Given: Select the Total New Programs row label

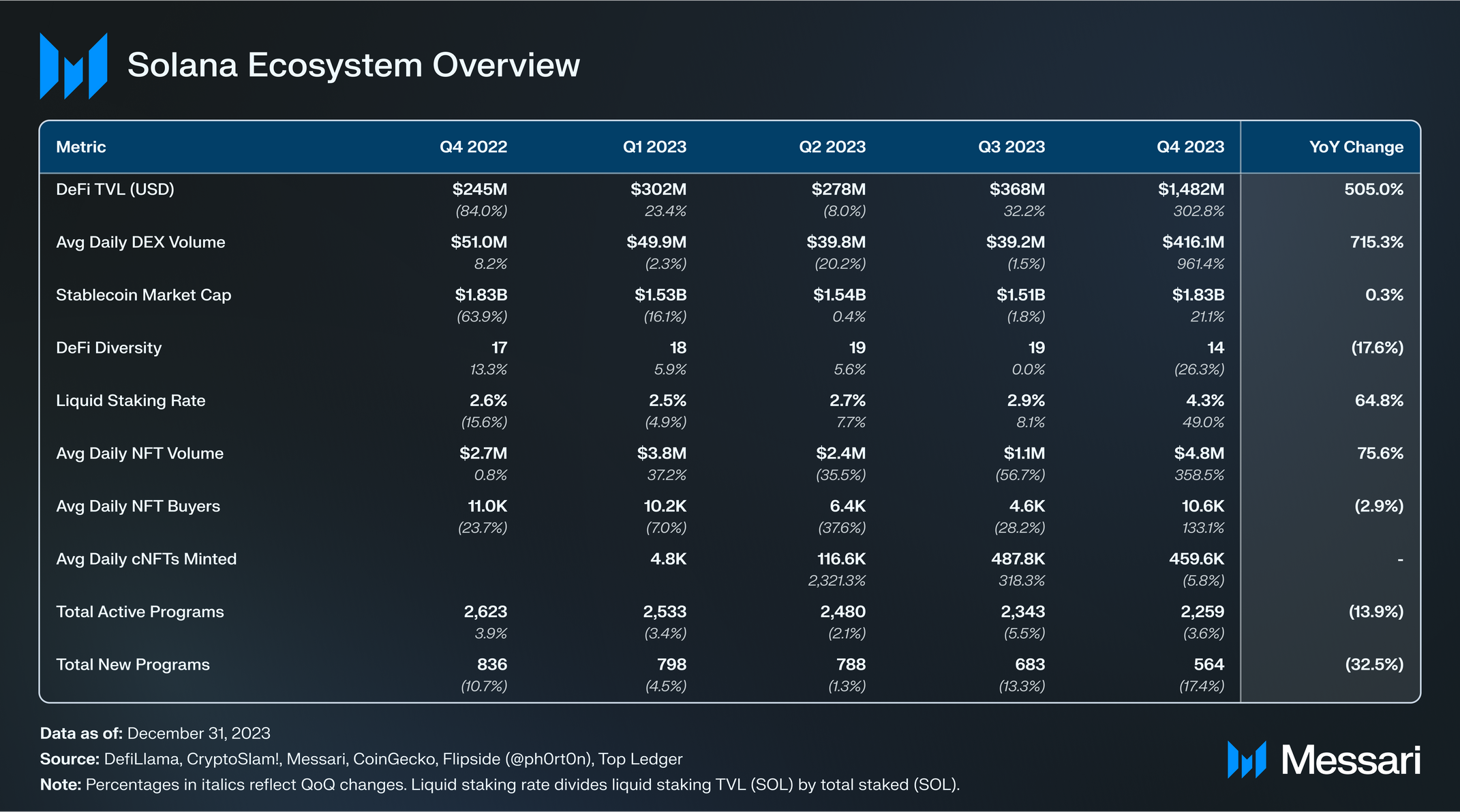Looking at the screenshot, I should (x=133, y=665).
